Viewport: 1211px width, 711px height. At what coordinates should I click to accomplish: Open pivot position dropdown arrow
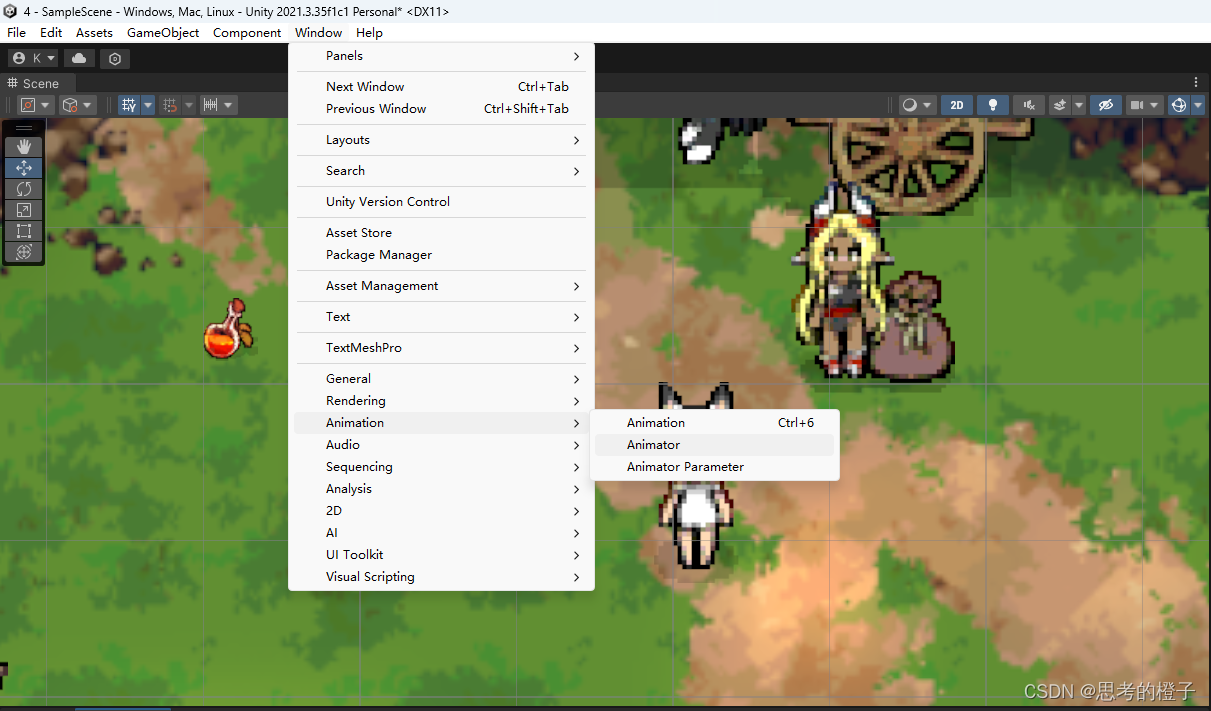click(x=47, y=105)
